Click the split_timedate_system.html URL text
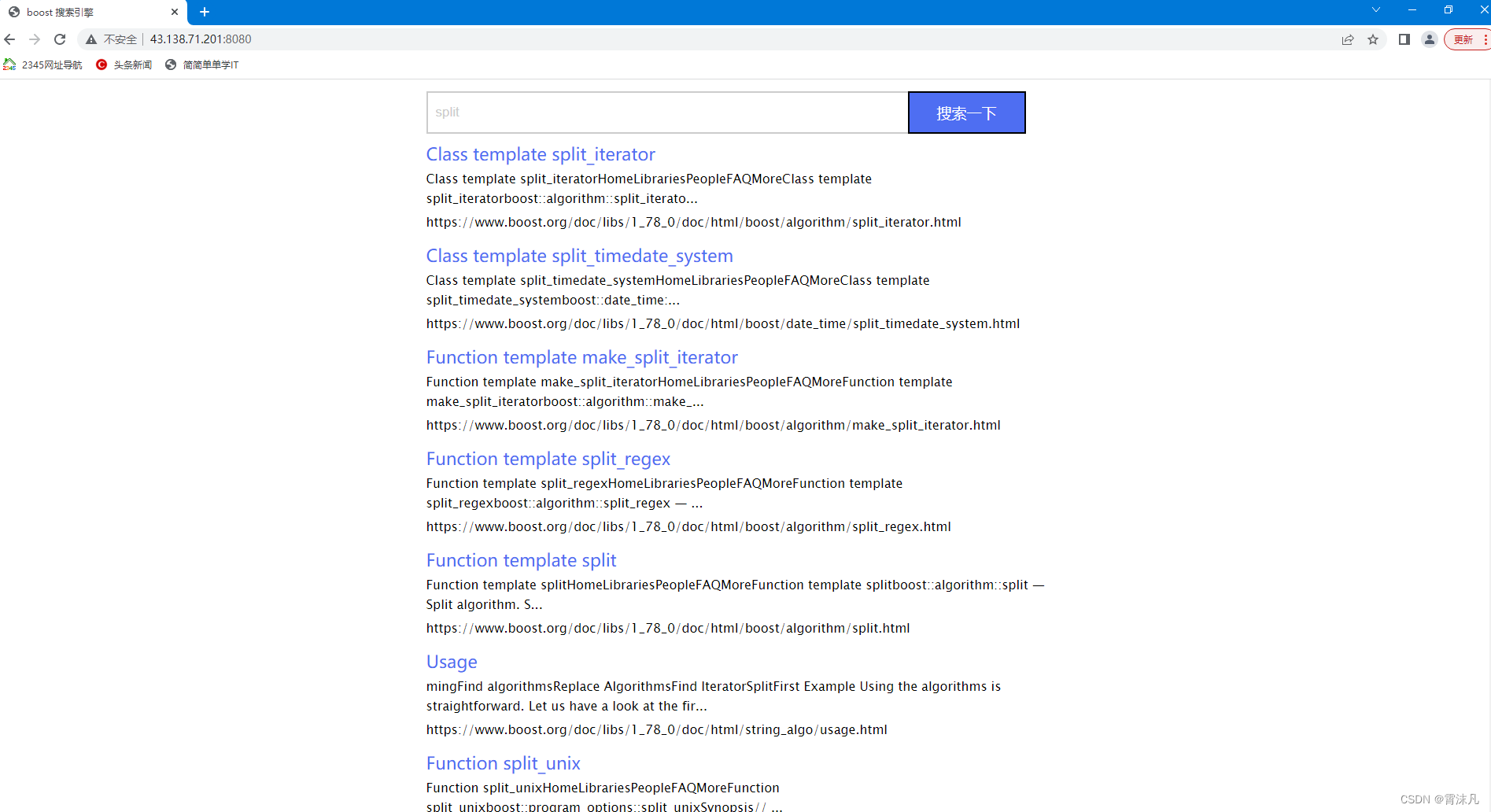 coord(723,323)
